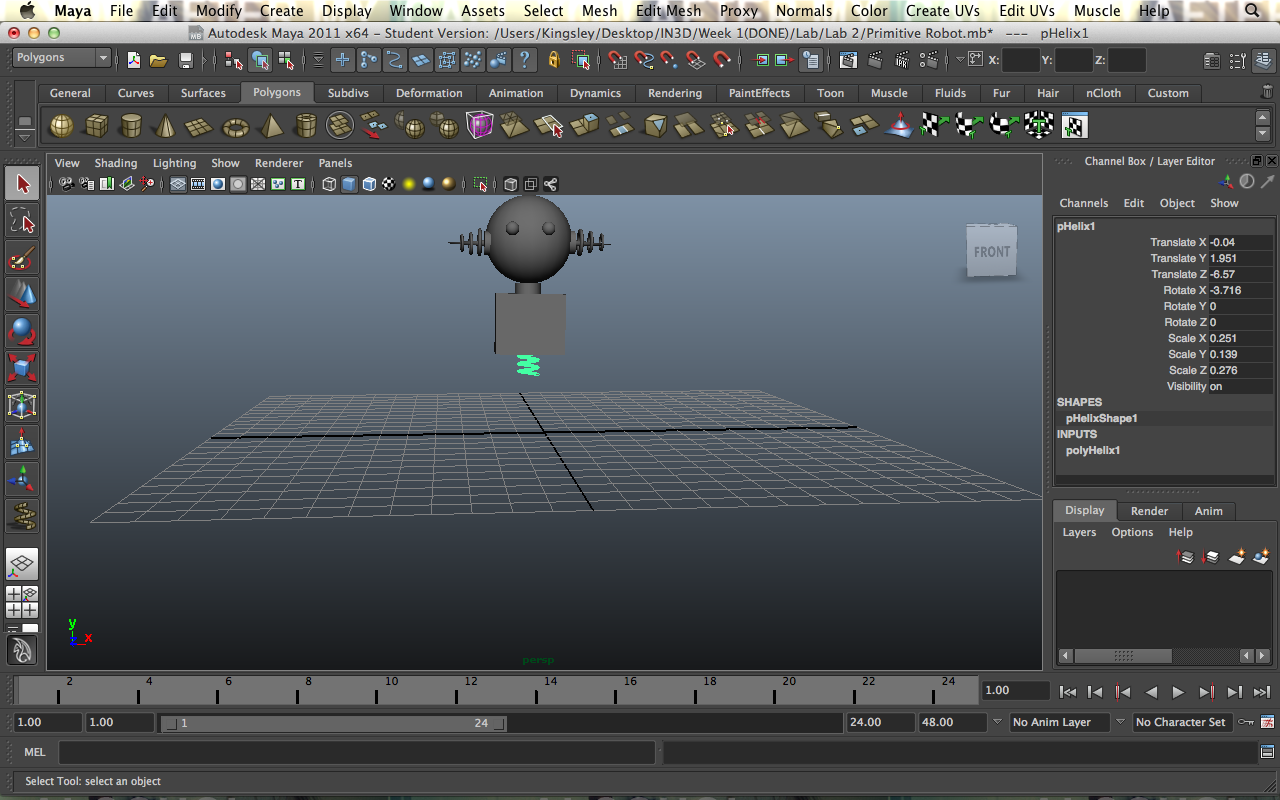Activate the Universal Manipulator tool
Viewport: 1280px width, 800px height.
coord(23,405)
